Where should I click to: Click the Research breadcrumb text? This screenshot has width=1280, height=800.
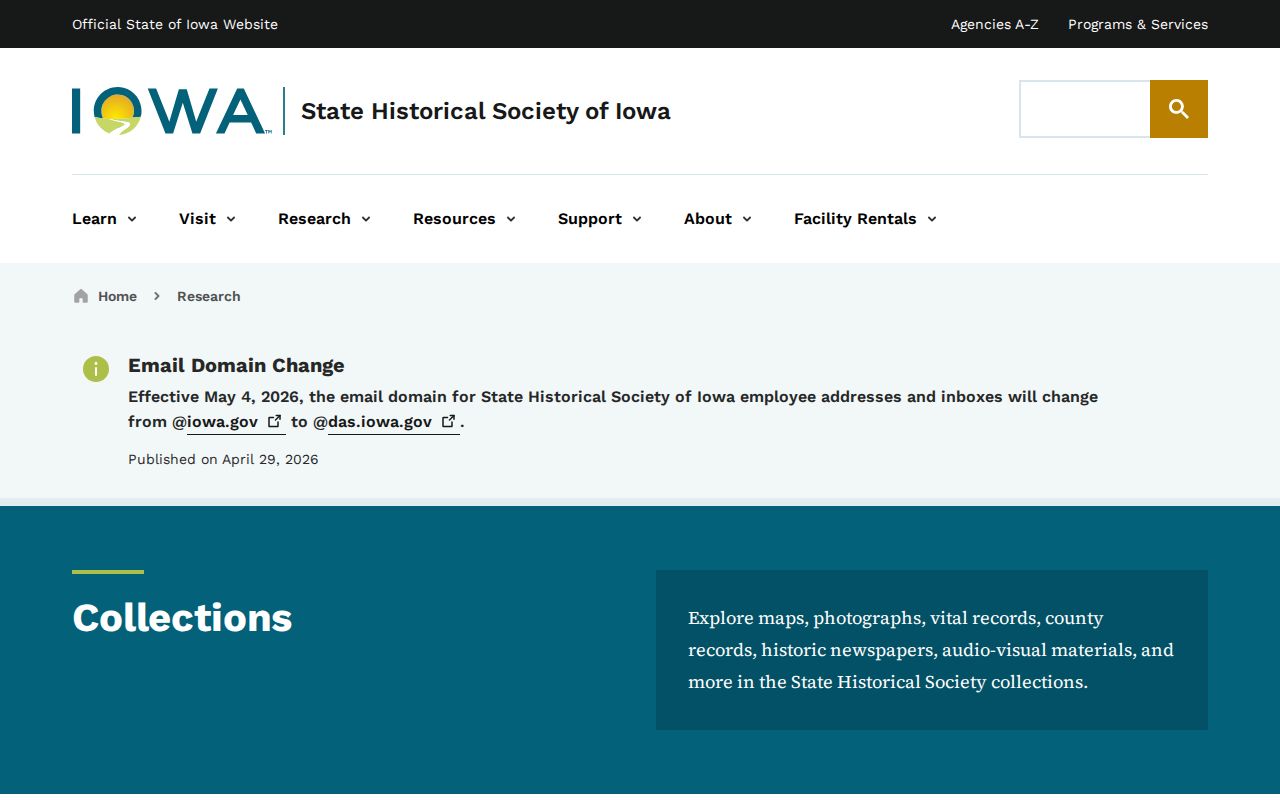click(209, 296)
